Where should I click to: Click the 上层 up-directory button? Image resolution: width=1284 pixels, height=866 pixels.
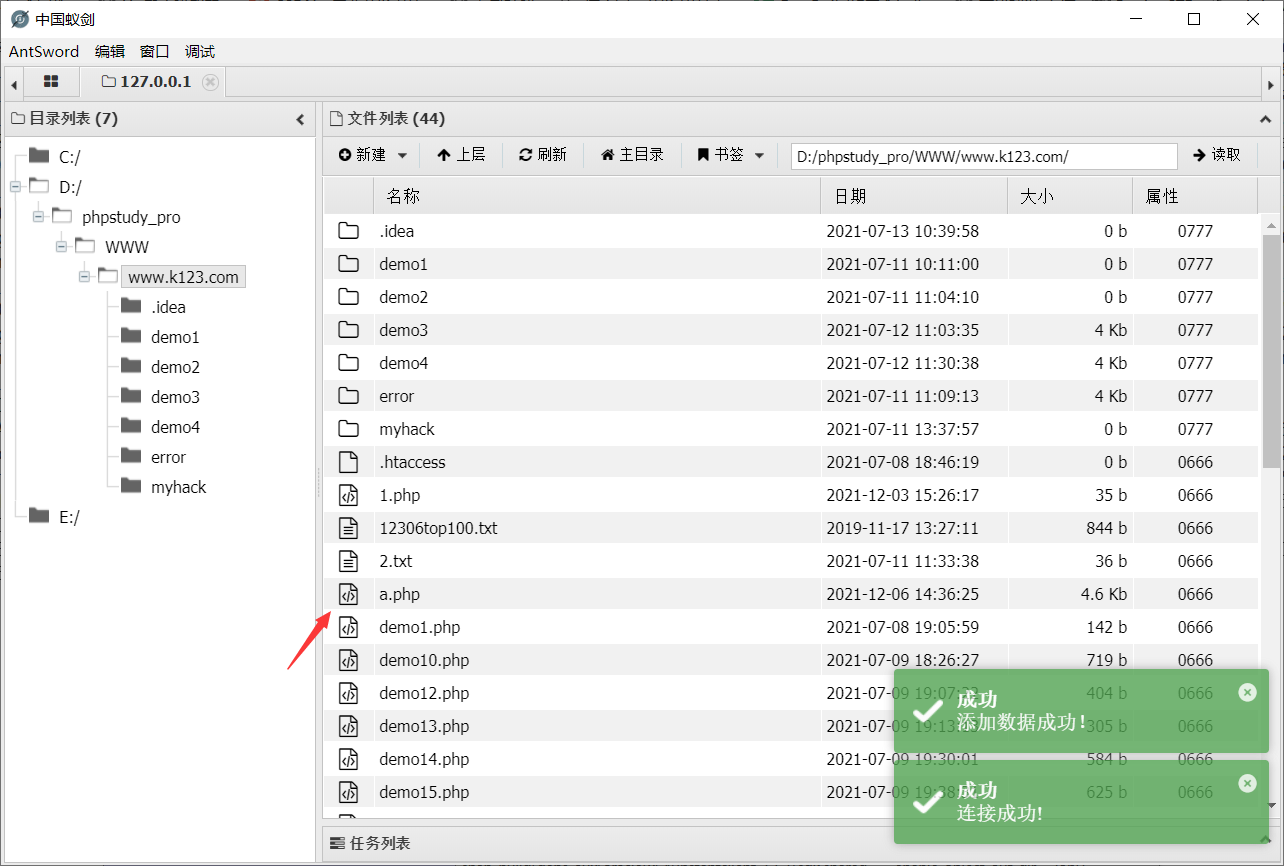tap(461, 155)
